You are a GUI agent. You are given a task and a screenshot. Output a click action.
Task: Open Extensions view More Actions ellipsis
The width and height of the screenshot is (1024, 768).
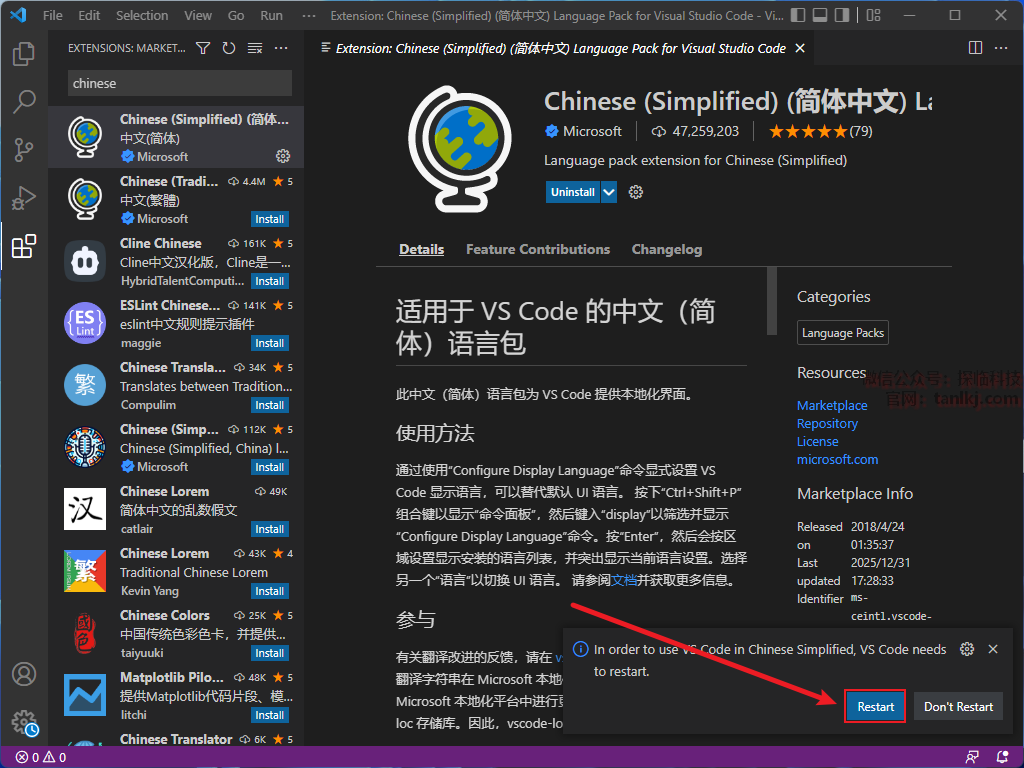[x=281, y=48]
